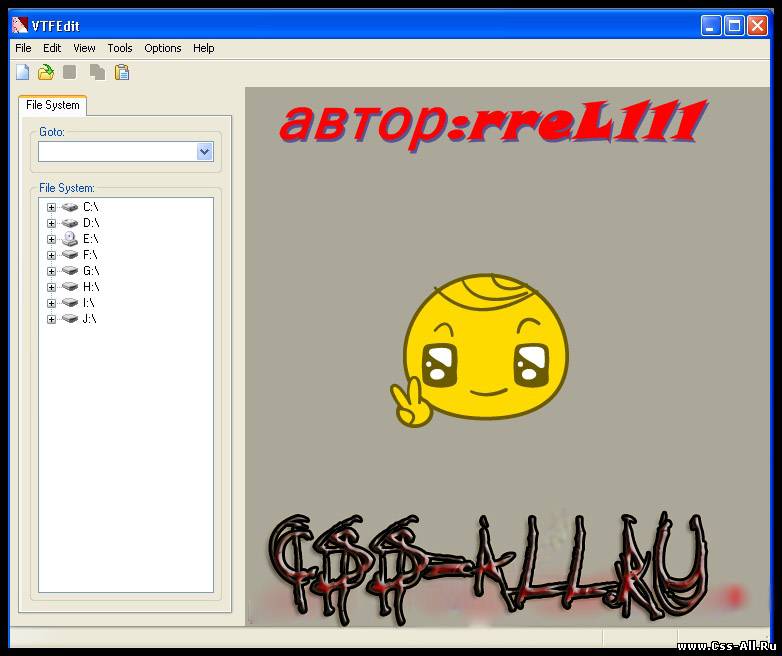
Task: Expand the J:\ drive node
Action: tap(51, 319)
